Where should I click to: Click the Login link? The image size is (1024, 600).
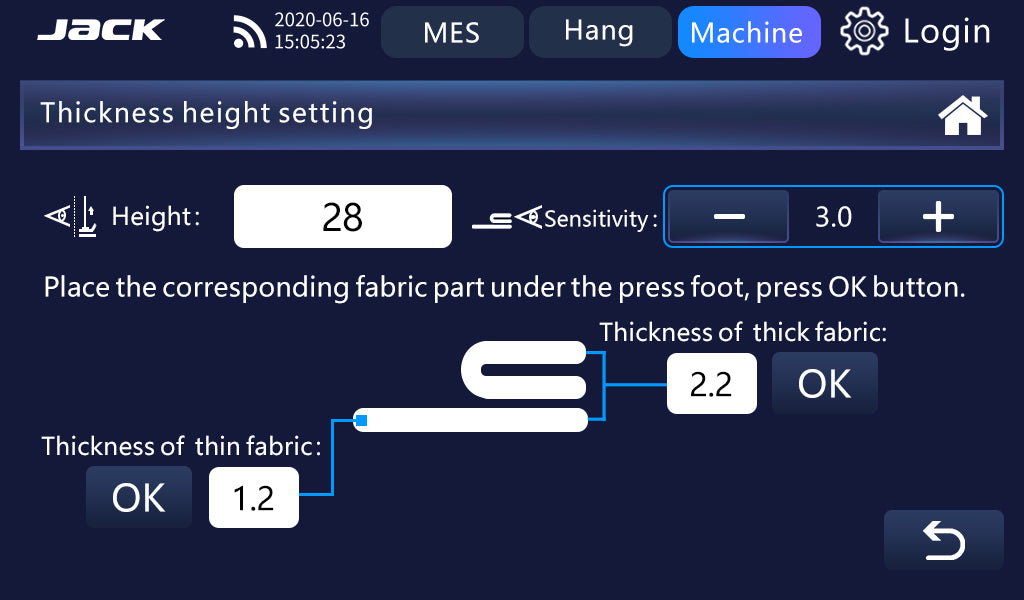(x=946, y=32)
